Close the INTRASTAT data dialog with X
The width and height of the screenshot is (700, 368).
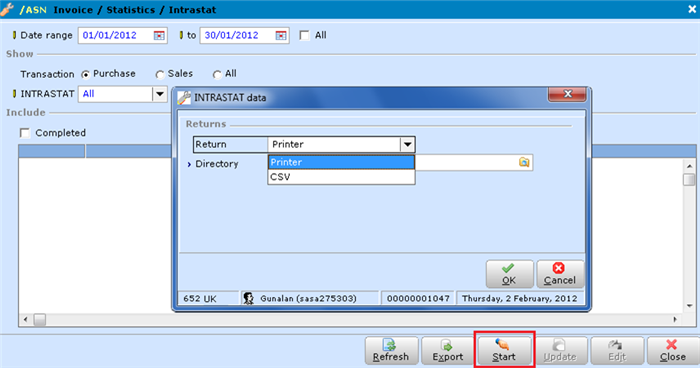click(x=567, y=94)
